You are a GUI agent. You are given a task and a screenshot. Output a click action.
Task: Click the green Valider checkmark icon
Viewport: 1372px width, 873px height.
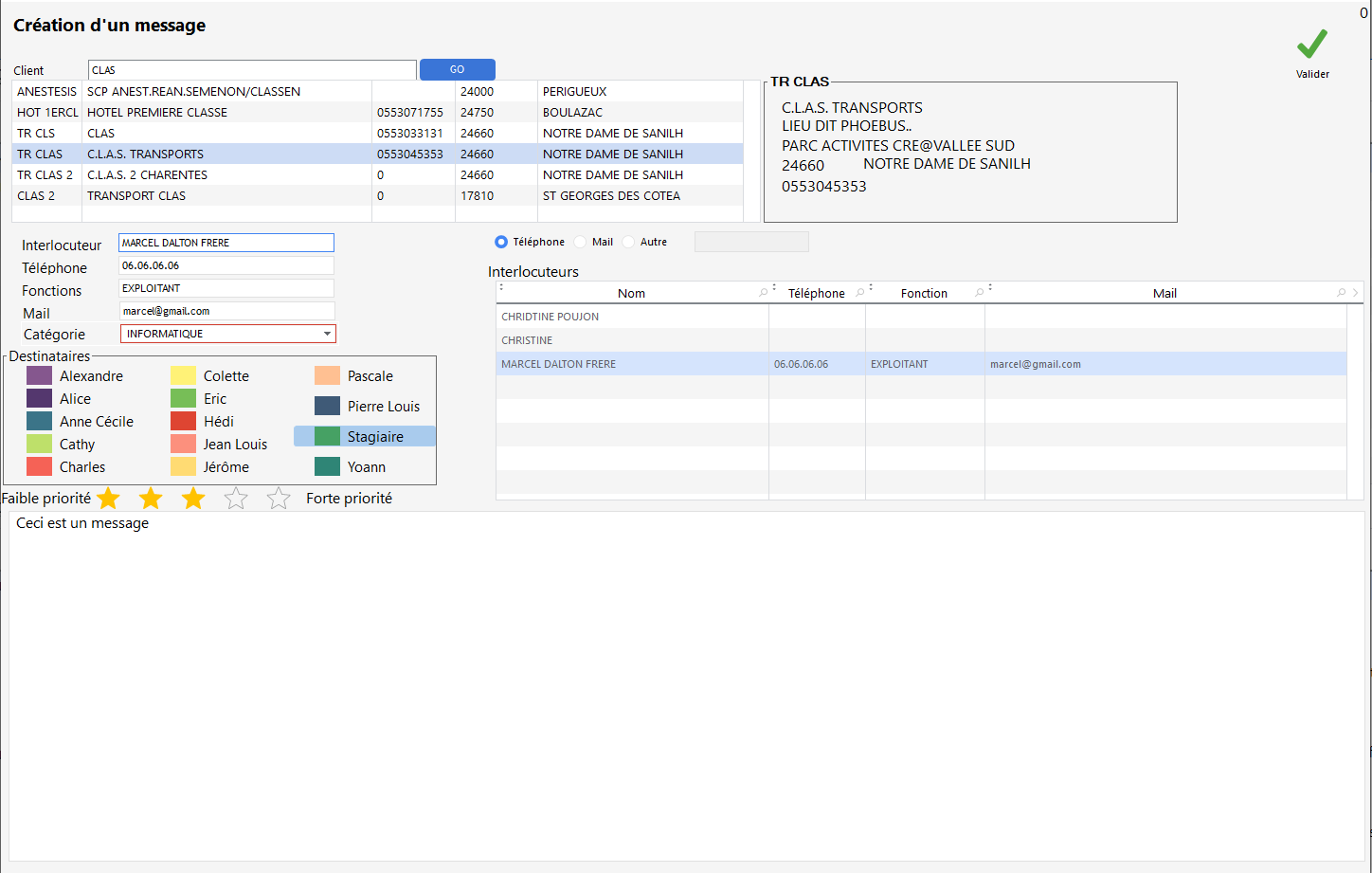pos(1311,45)
